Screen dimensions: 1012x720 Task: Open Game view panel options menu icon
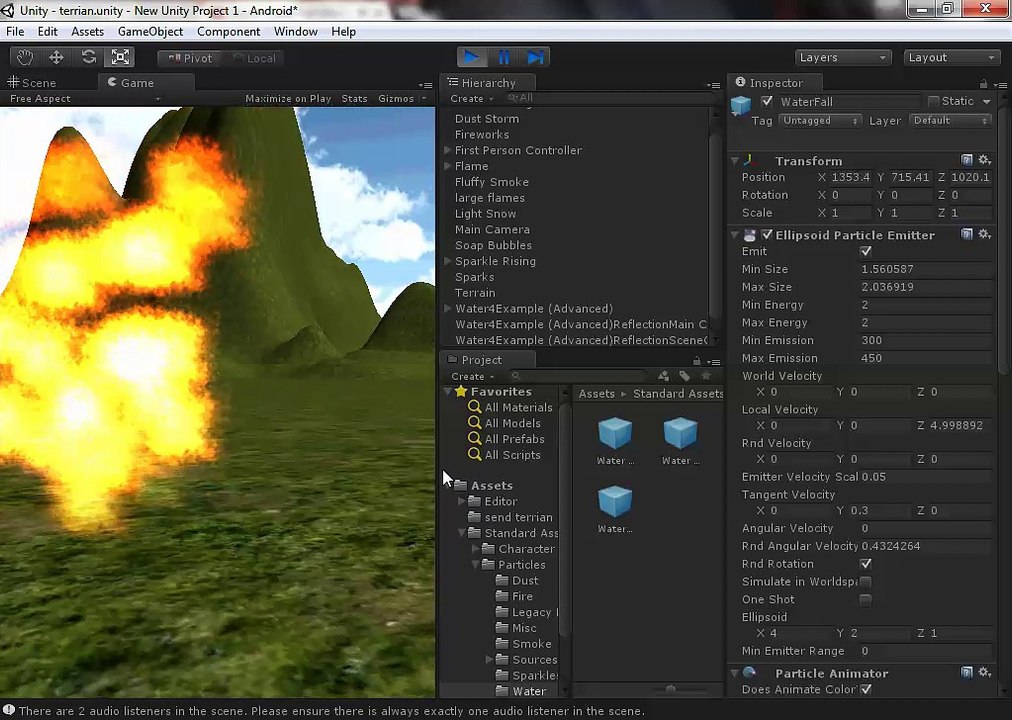pos(425,85)
